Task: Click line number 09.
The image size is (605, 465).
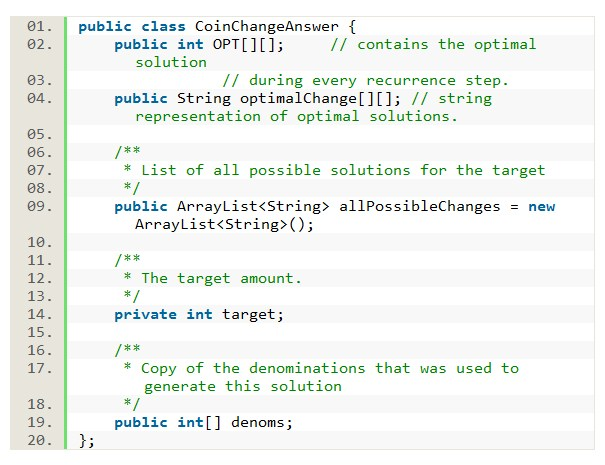Action: pos(39,206)
